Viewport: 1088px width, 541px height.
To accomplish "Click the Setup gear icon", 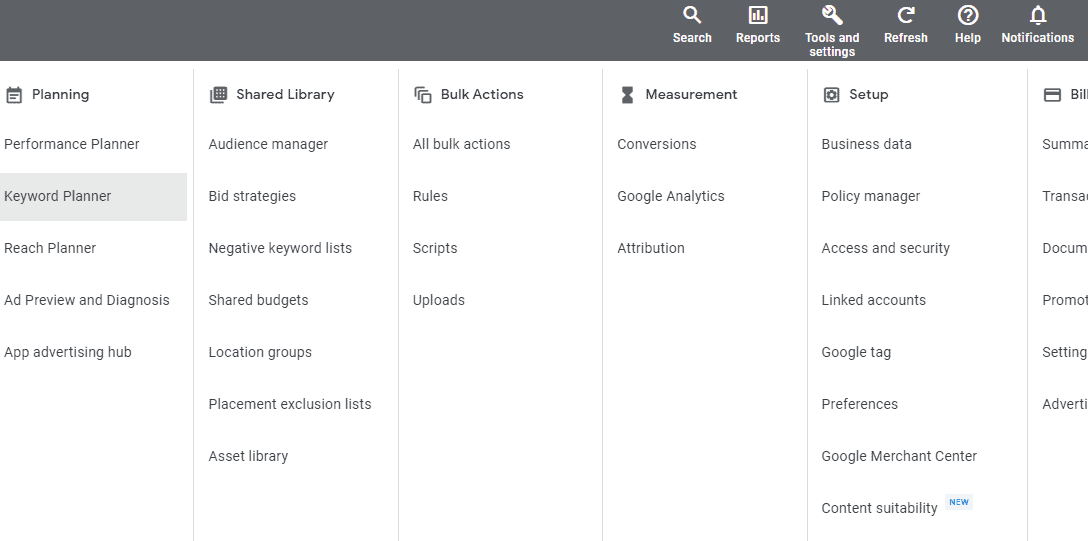I will [x=831, y=95].
